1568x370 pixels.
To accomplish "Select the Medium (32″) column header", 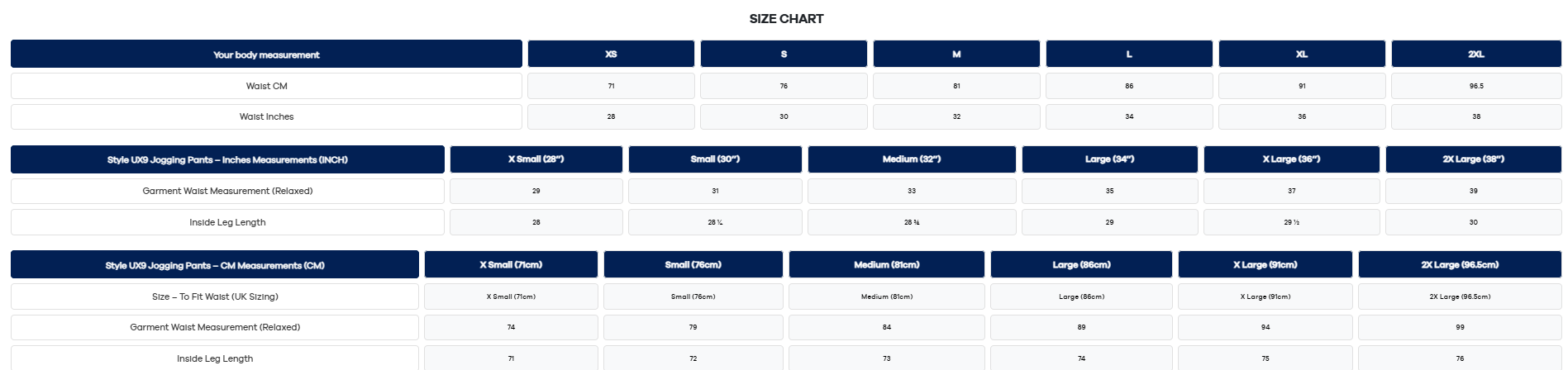I will (x=912, y=159).
